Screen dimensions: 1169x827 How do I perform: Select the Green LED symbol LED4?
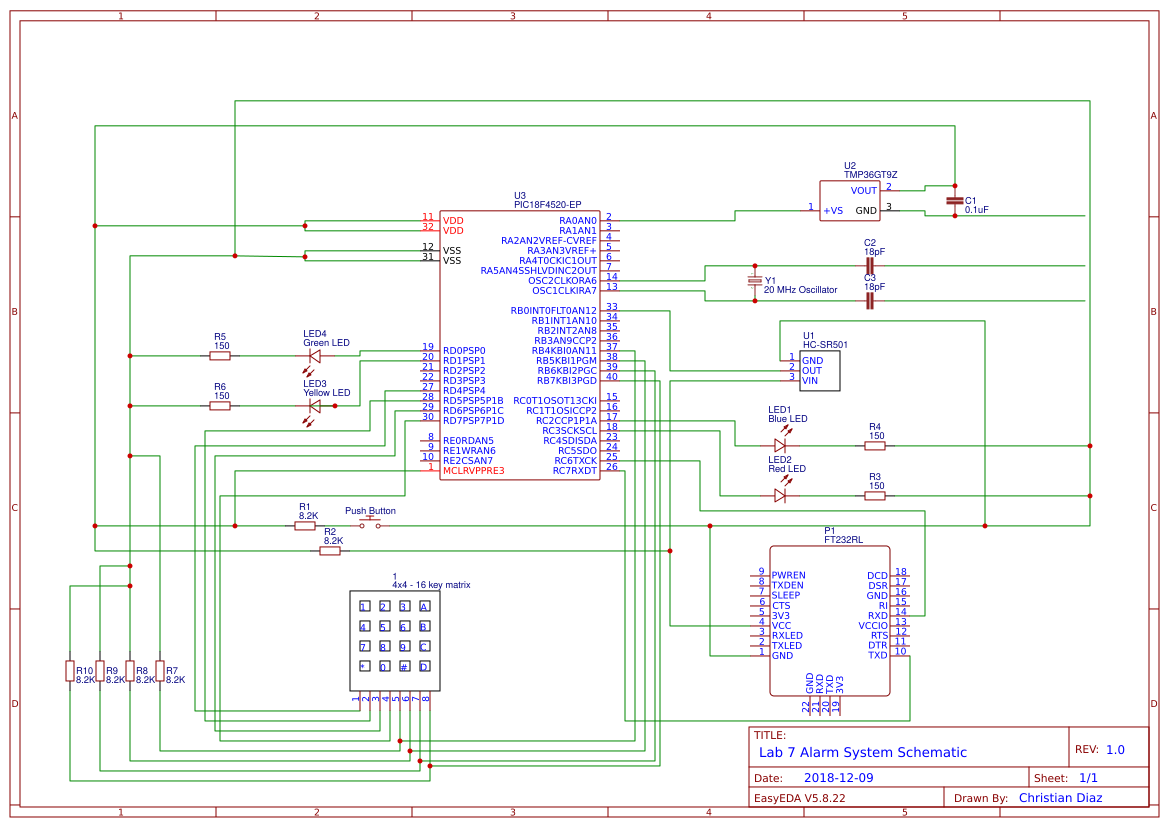click(315, 356)
